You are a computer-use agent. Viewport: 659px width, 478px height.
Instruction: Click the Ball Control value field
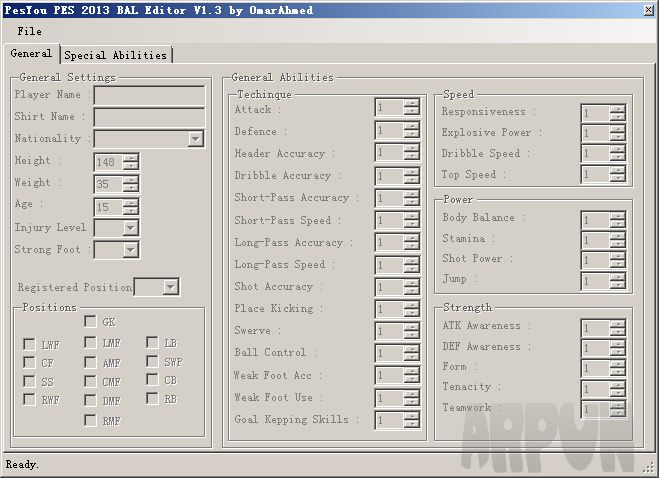tap(390, 353)
